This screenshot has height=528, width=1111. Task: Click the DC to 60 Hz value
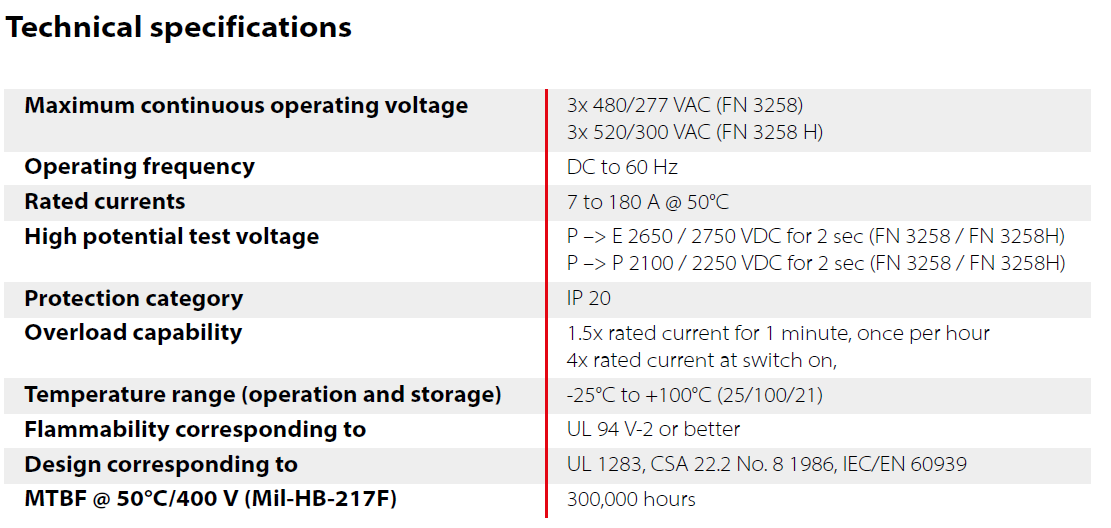point(622,167)
